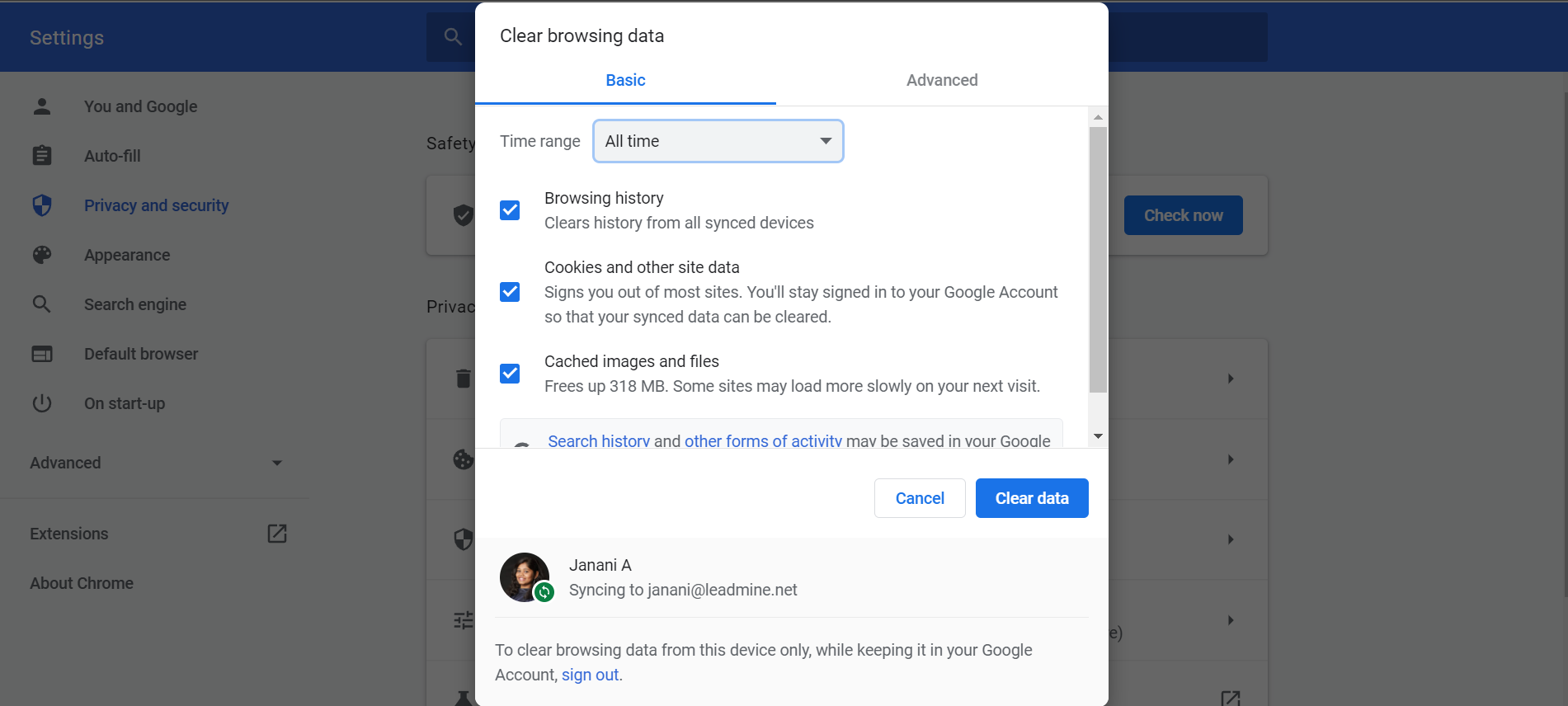1568x706 pixels.
Task: Click the dialog scrollbar down arrow
Action: 1098,436
